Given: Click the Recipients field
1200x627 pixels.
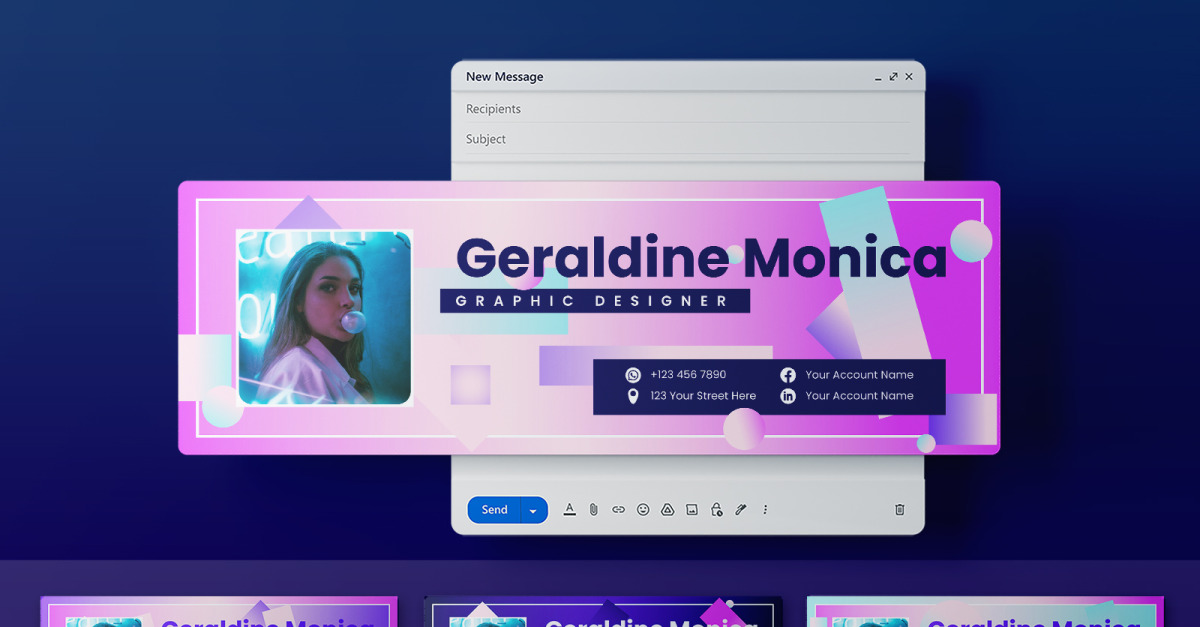Looking at the screenshot, I should click(x=600, y=109).
